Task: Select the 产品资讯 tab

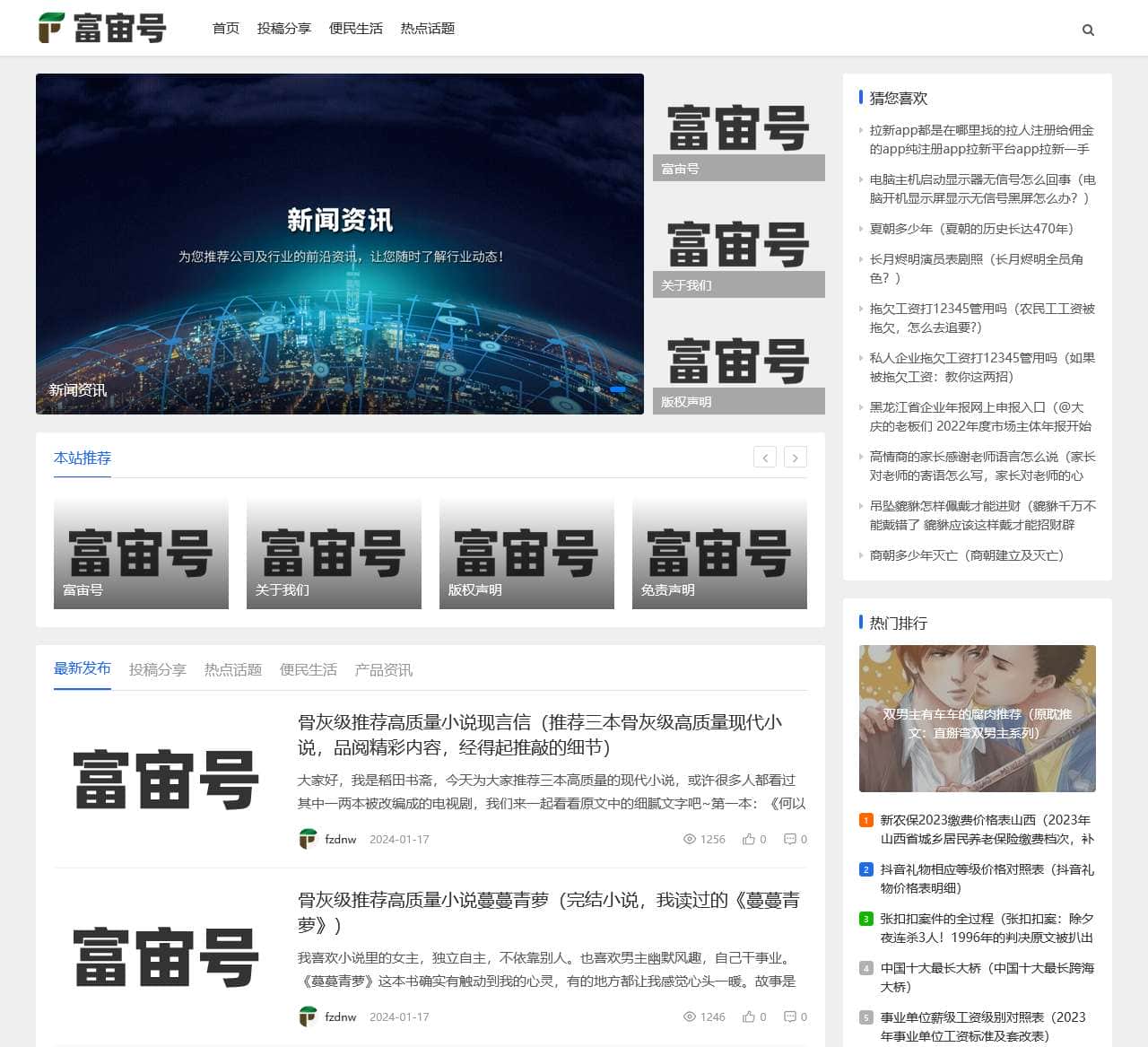Action: 384,668
